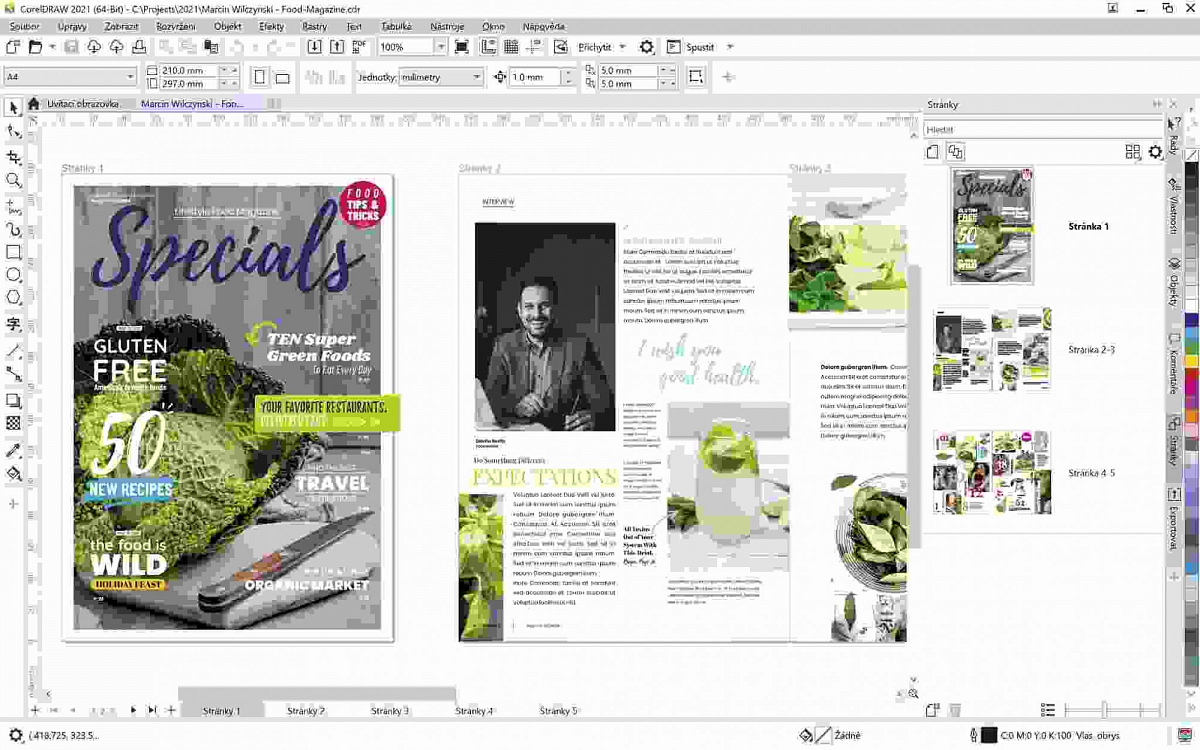Image resolution: width=1200 pixels, height=750 pixels.
Task: Select the Pick tool in the toolbox
Action: tap(14, 107)
